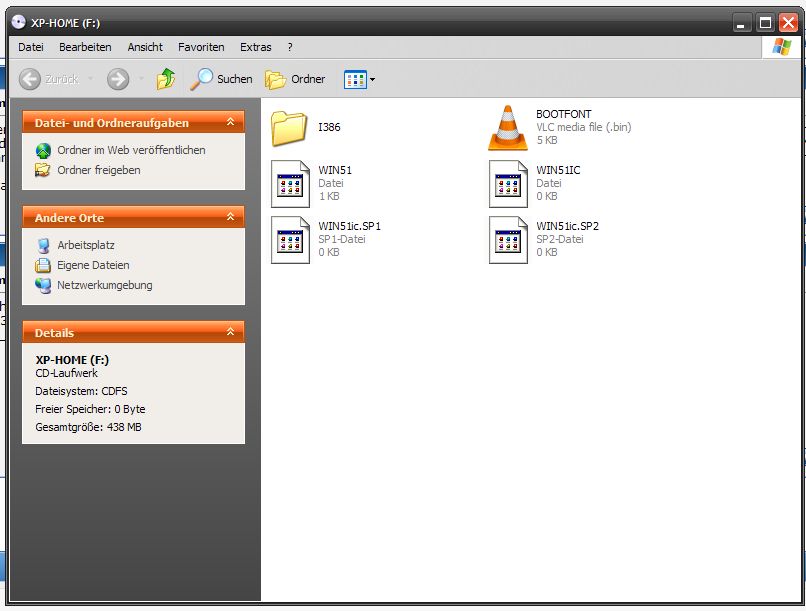Click the Andere Orte header title
806x611 pixels.
pos(69,218)
